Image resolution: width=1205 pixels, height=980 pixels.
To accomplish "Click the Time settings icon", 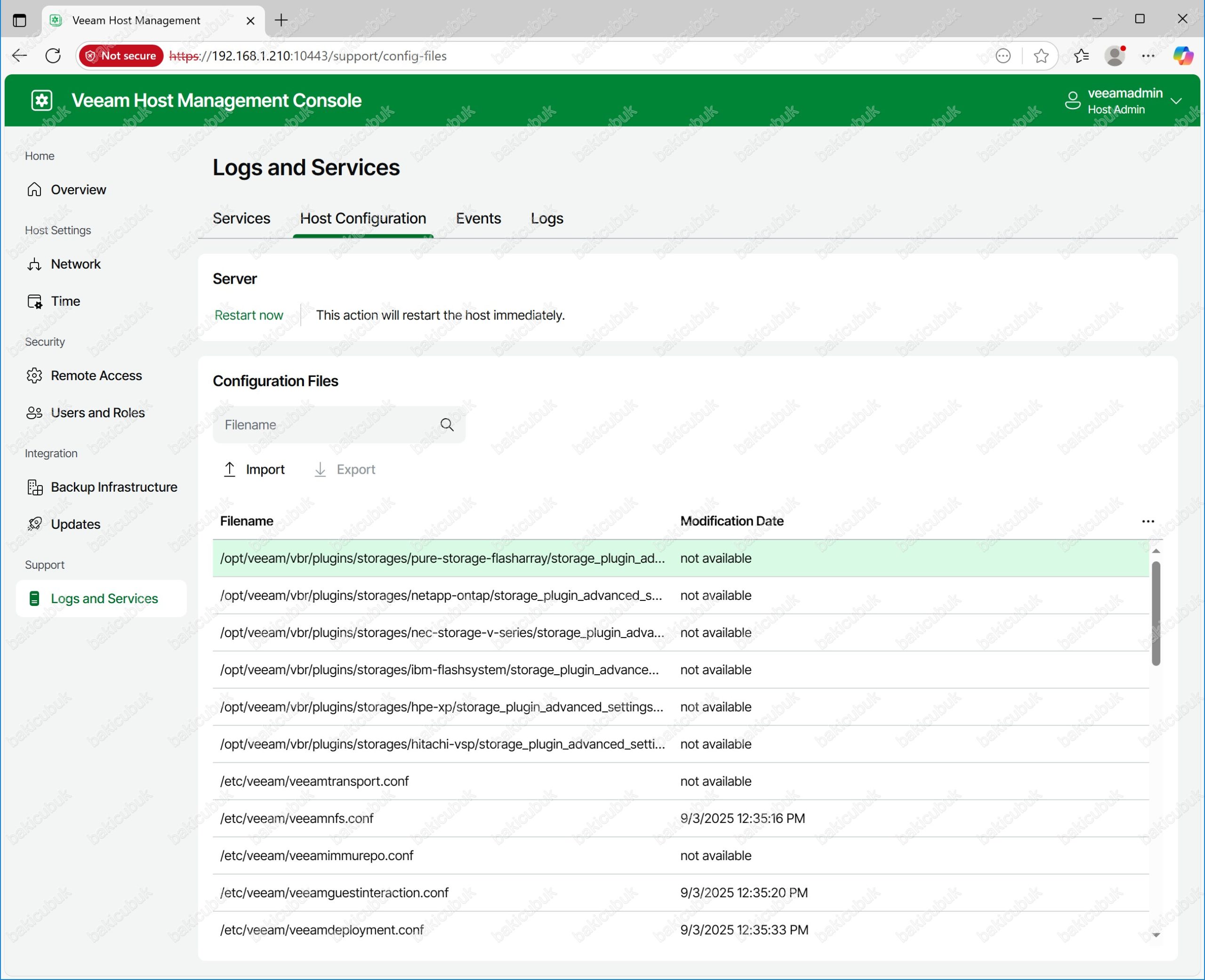I will click(x=34, y=301).
